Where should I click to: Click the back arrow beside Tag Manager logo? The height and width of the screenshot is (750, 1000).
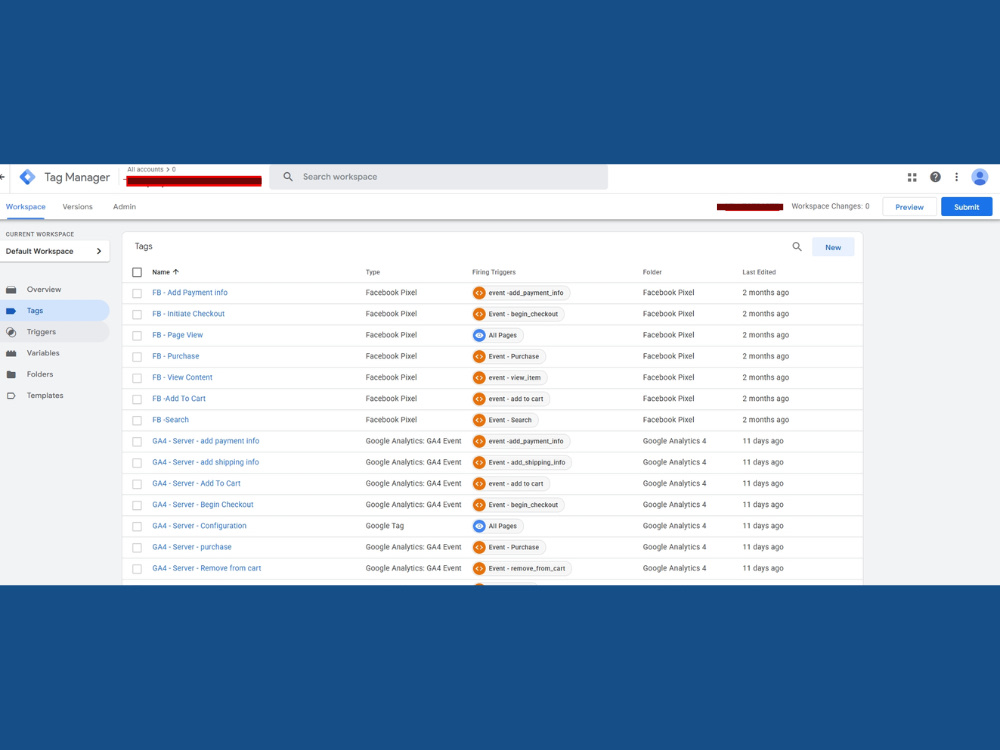3,177
